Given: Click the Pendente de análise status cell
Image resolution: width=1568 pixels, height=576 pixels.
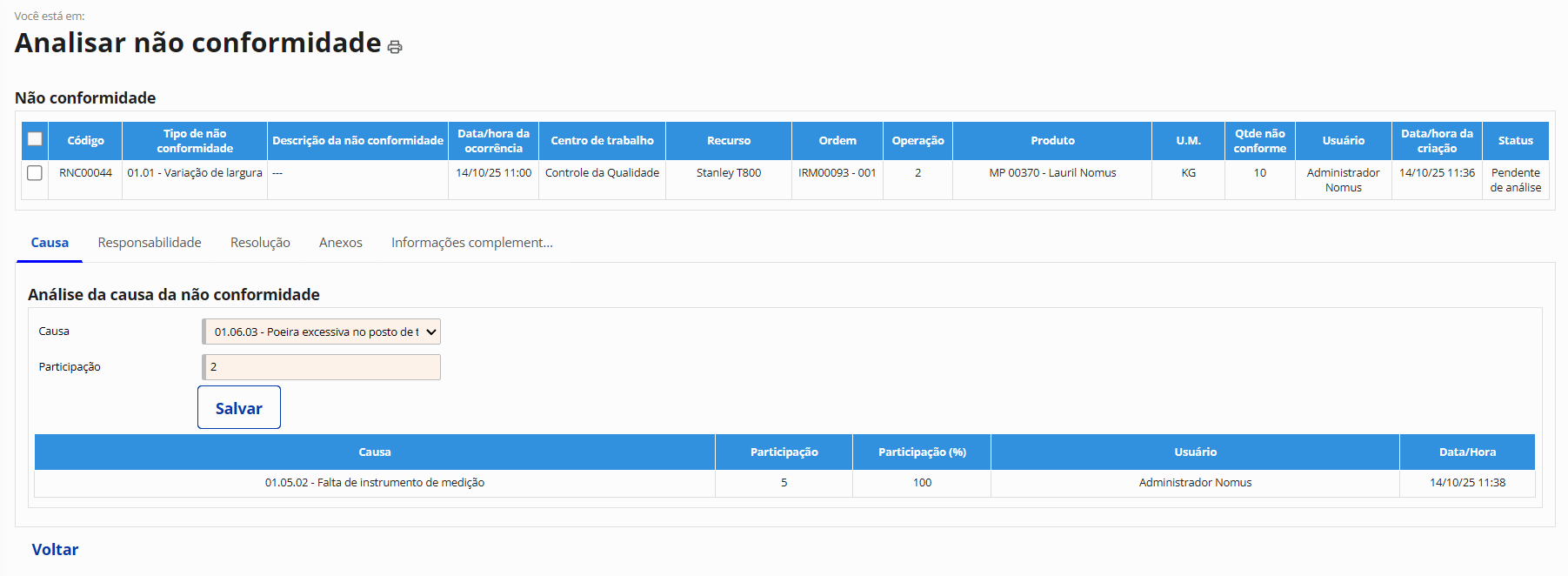Looking at the screenshot, I should 1515,180.
